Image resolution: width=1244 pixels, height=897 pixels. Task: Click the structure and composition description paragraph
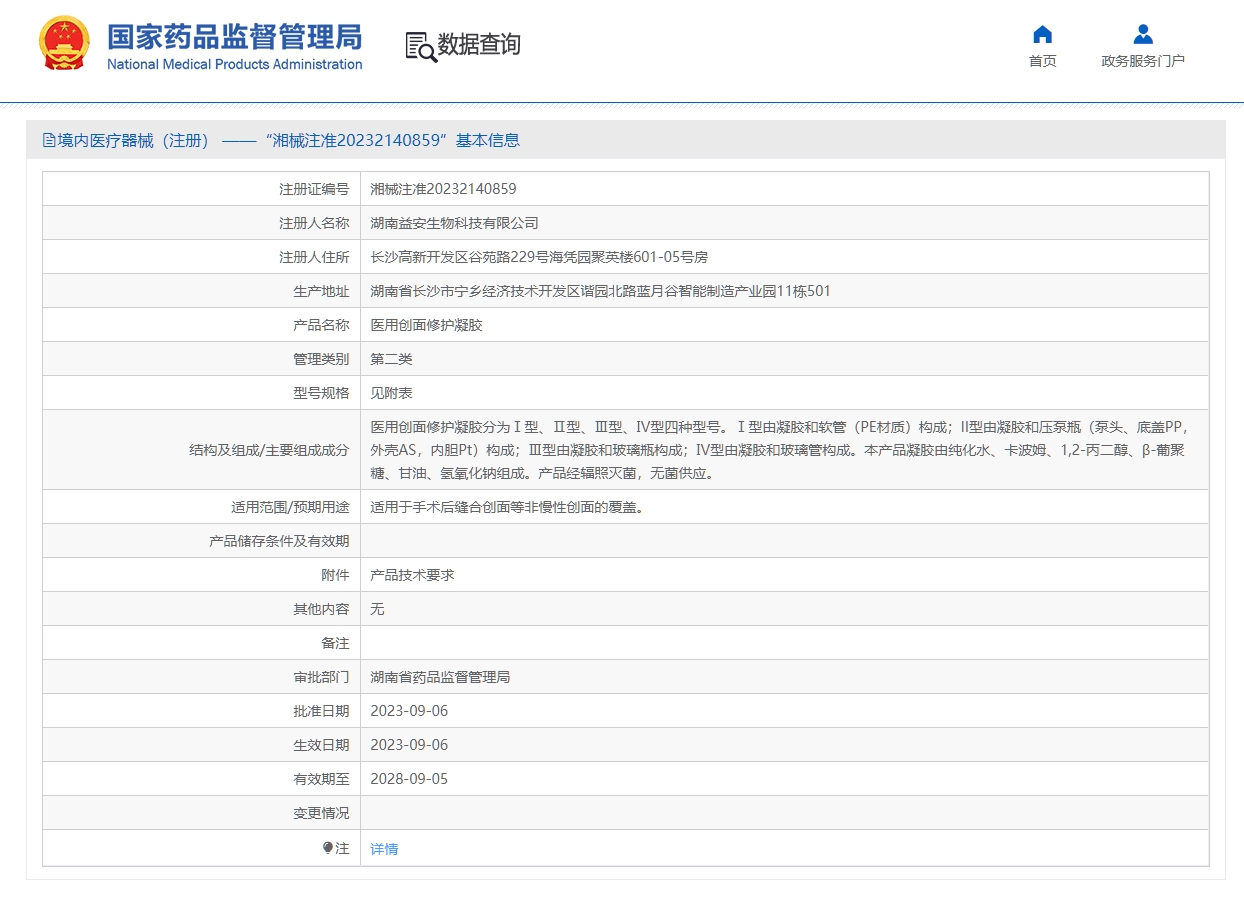point(779,450)
